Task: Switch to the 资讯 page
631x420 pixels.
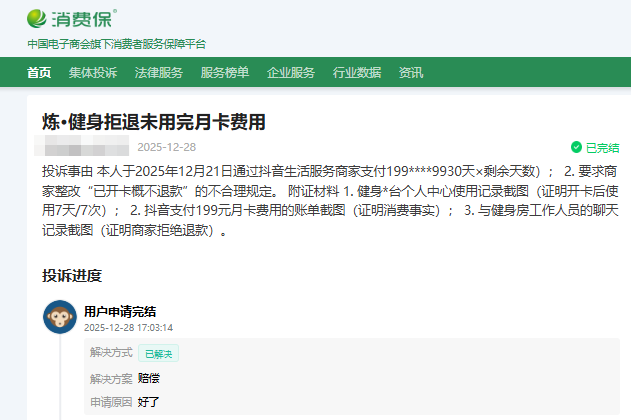Action: pyautogui.click(x=410, y=73)
